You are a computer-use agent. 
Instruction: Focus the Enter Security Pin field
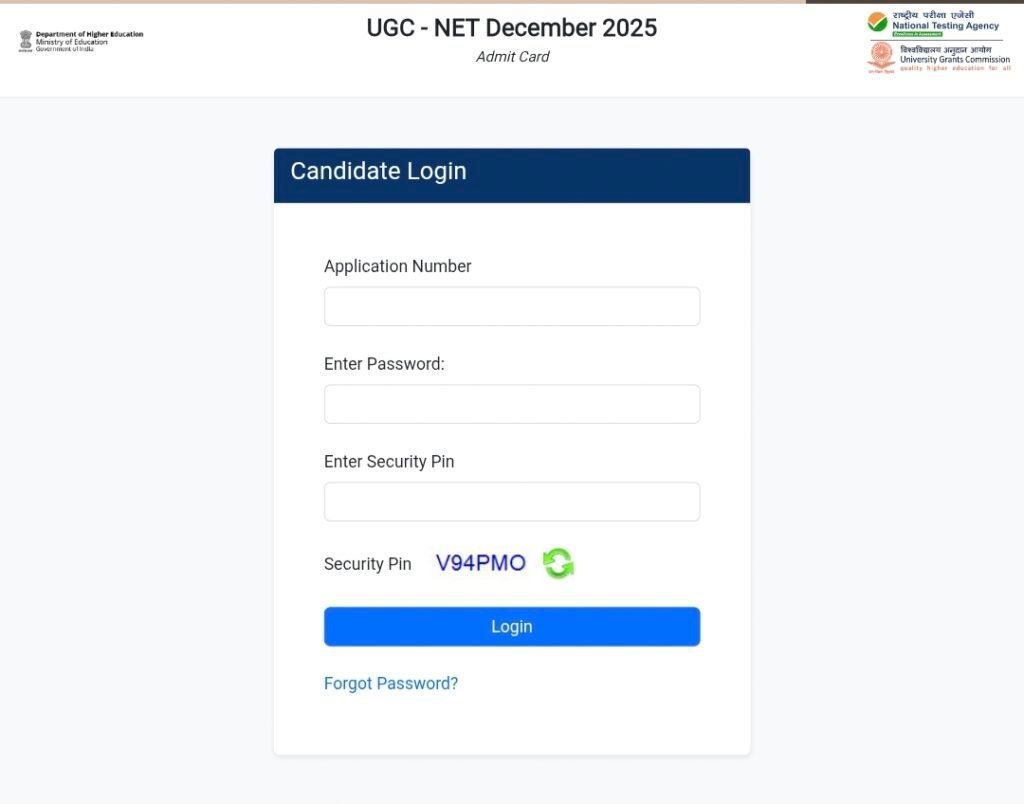(512, 502)
